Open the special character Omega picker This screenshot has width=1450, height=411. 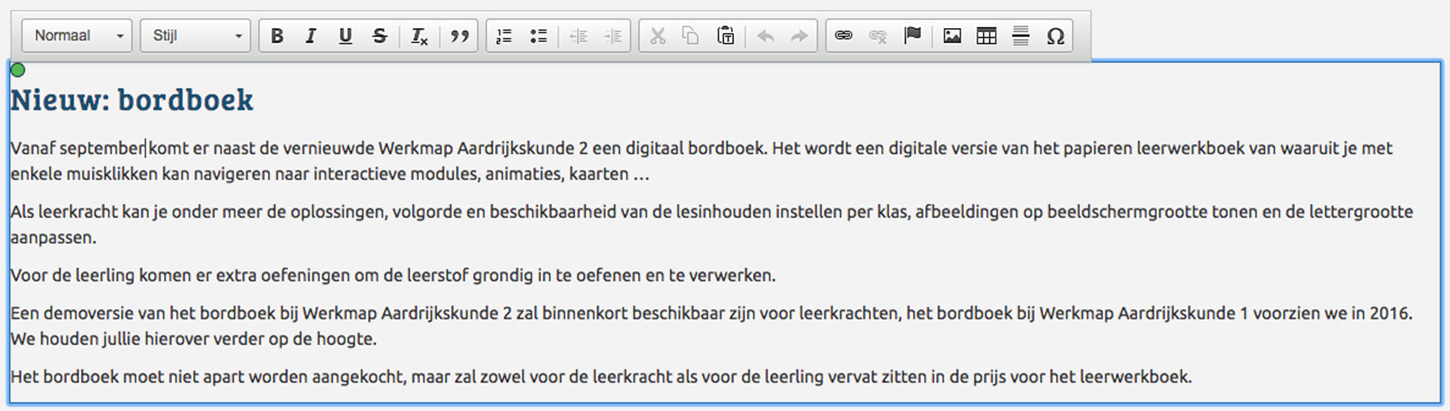[1055, 36]
